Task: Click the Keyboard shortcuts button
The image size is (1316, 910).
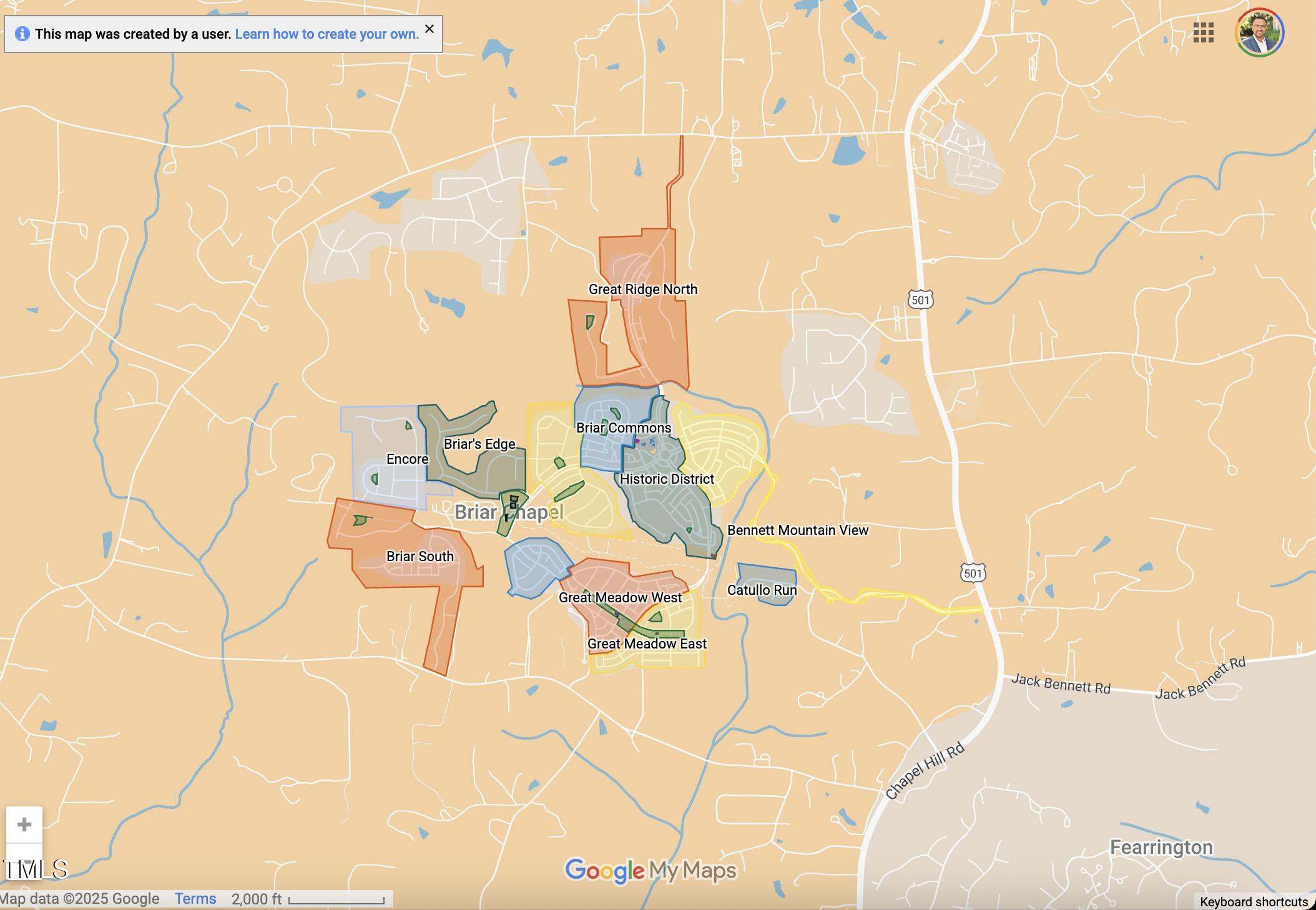Action: (x=1254, y=902)
